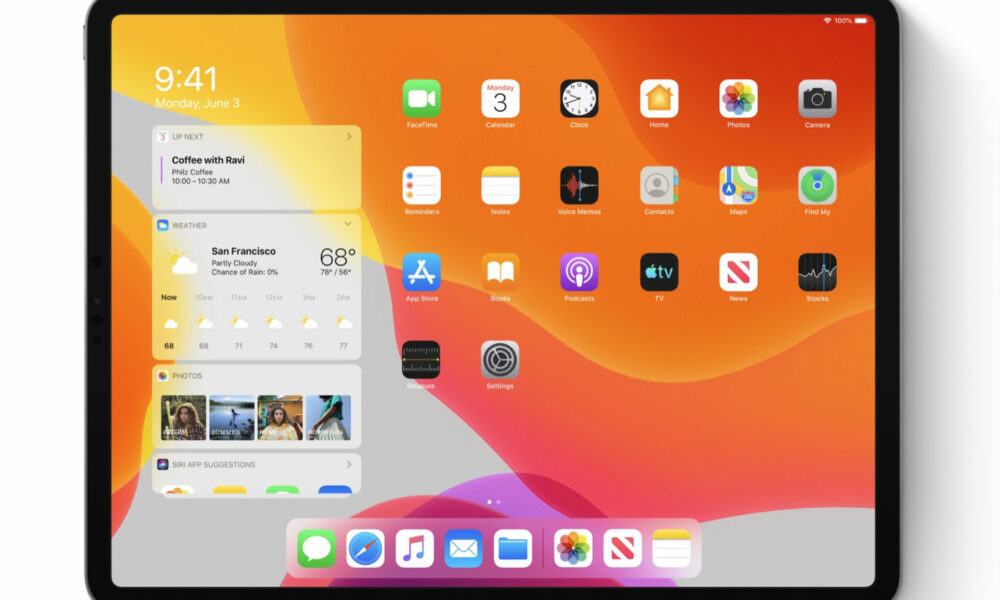Open the Clock app

coord(579,99)
